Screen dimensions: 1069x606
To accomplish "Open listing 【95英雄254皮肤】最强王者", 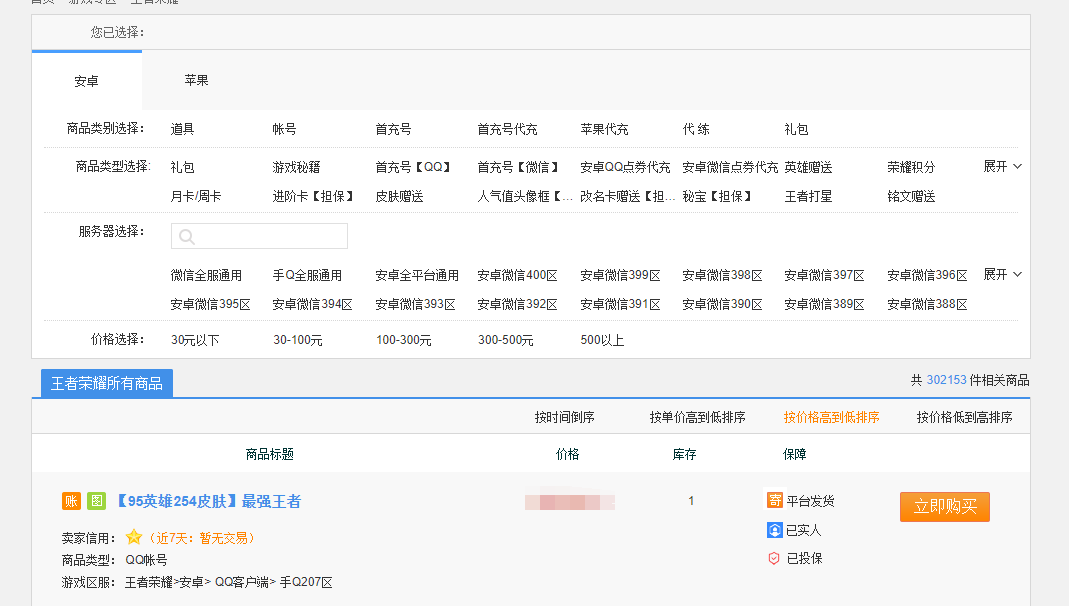I will coord(208,502).
